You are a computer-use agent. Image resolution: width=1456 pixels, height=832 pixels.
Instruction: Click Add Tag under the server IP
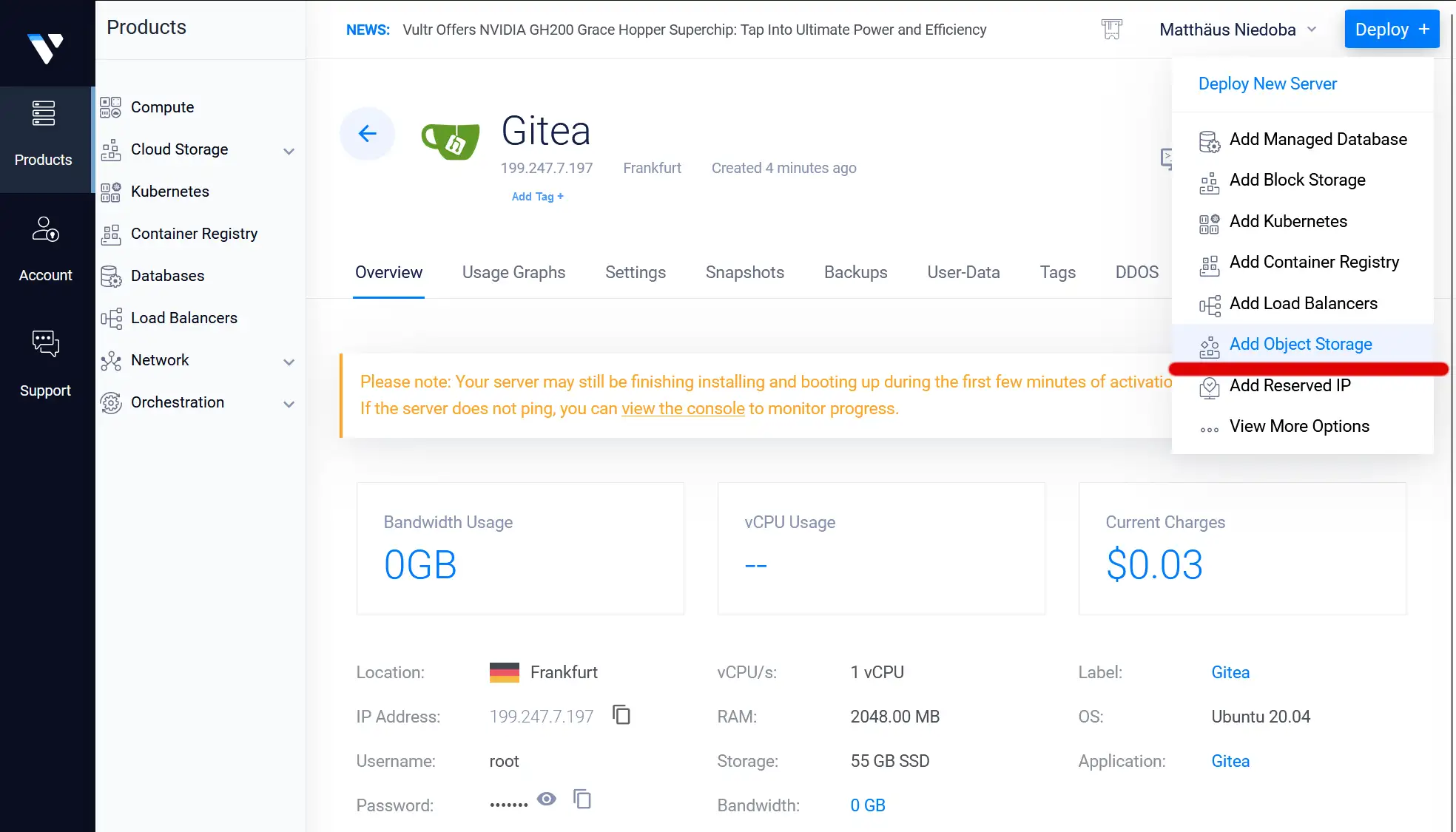(537, 196)
